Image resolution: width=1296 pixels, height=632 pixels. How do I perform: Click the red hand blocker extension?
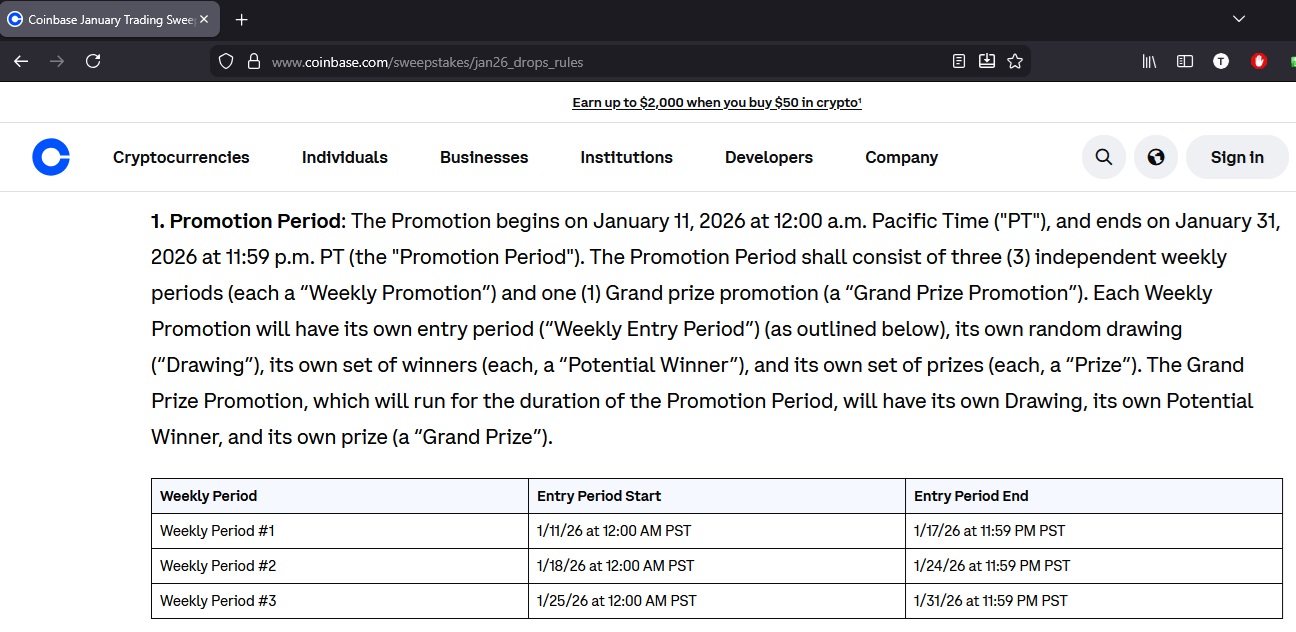click(1259, 61)
